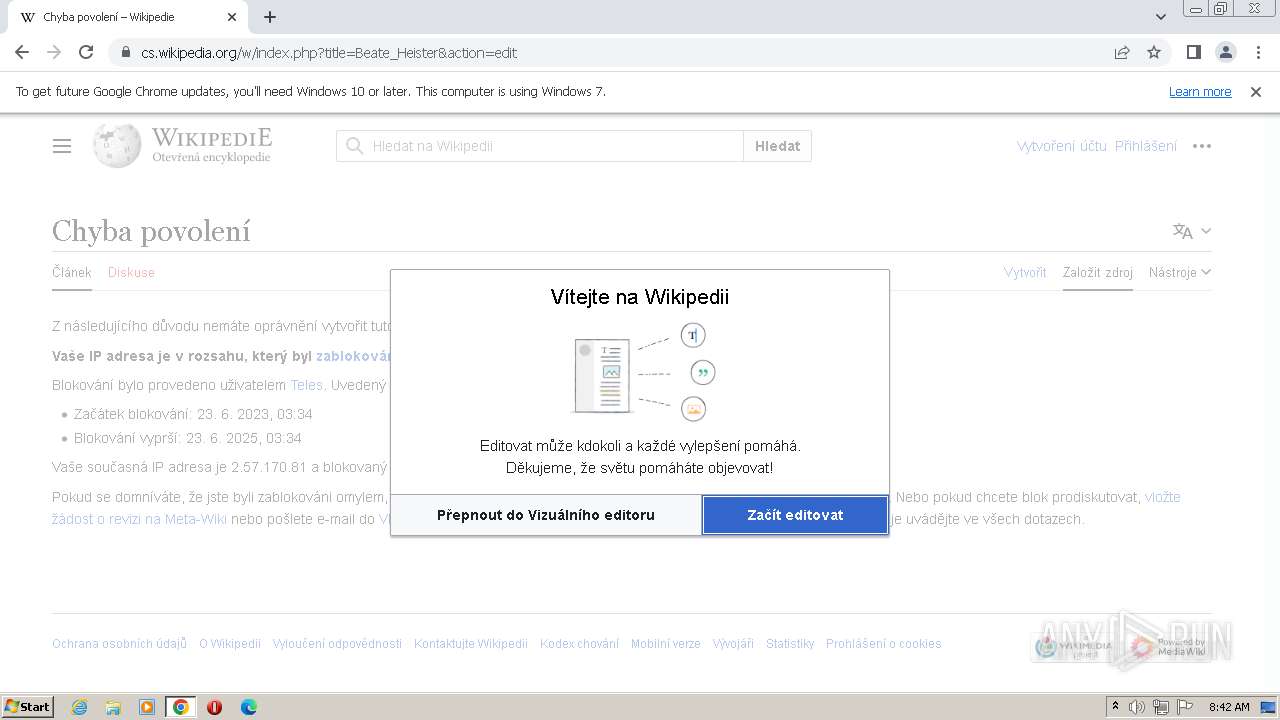Screen dimensions: 1280x720
Task: Close the Chyba povolení browser tab
Action: [x=232, y=17]
